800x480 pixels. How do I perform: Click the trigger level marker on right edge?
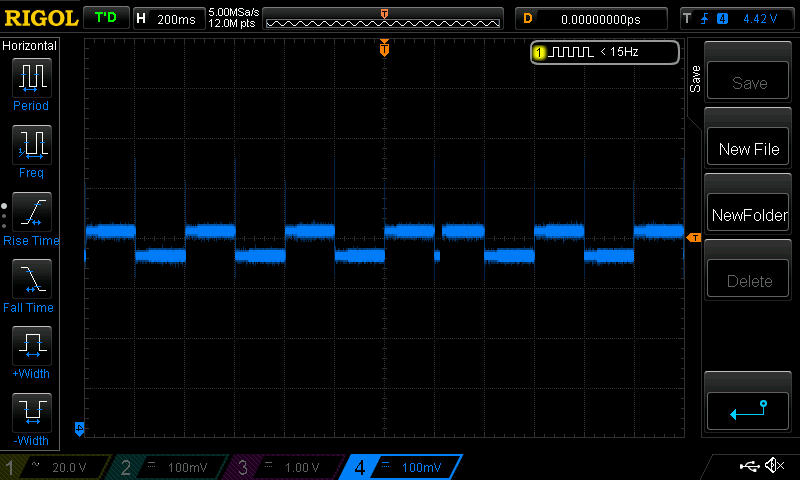[693, 237]
